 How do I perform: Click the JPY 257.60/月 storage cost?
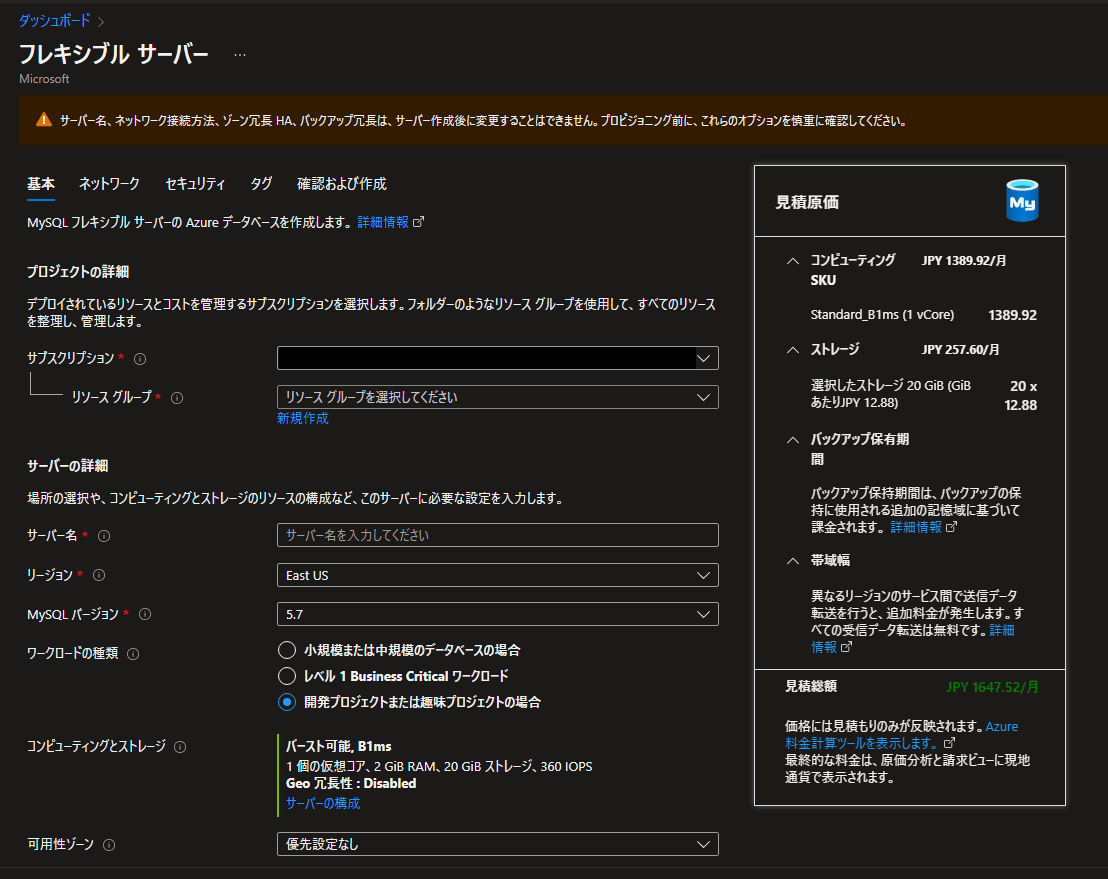[x=960, y=350]
